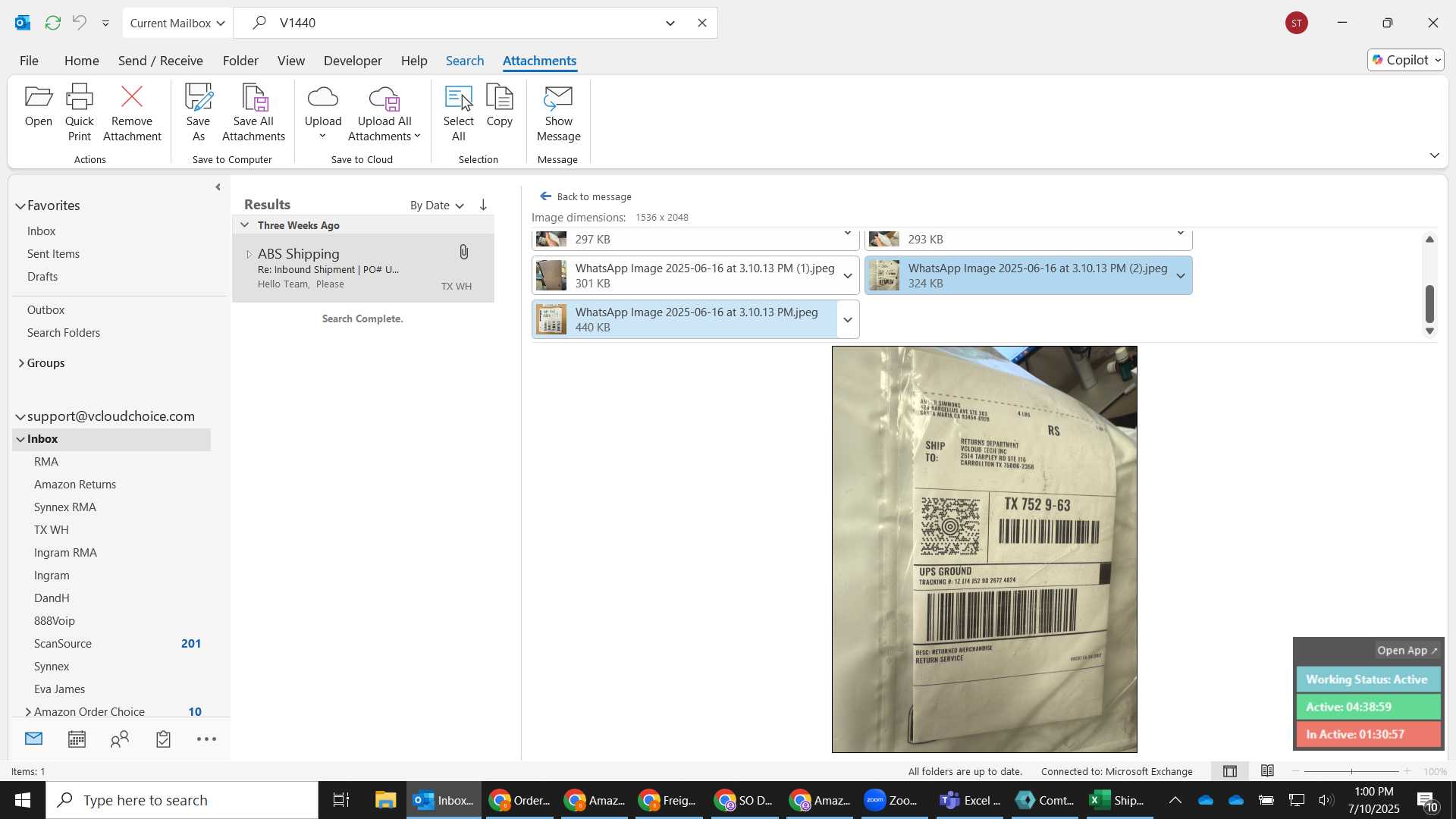Switch to the View tab
This screenshot has width=1456, height=819.
tap(291, 61)
